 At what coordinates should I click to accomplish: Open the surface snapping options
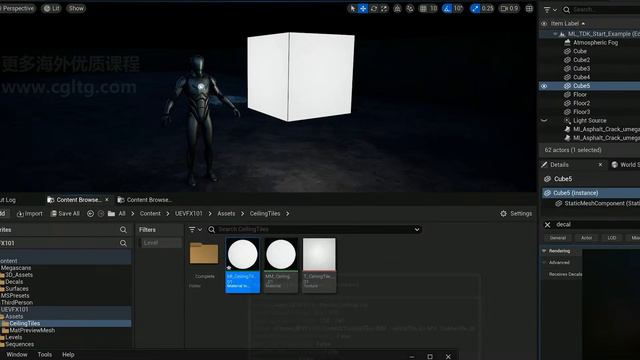coord(410,9)
